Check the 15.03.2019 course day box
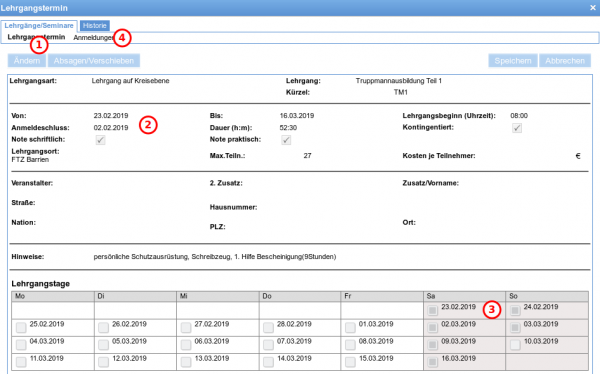600x374 pixels. (x=350, y=362)
